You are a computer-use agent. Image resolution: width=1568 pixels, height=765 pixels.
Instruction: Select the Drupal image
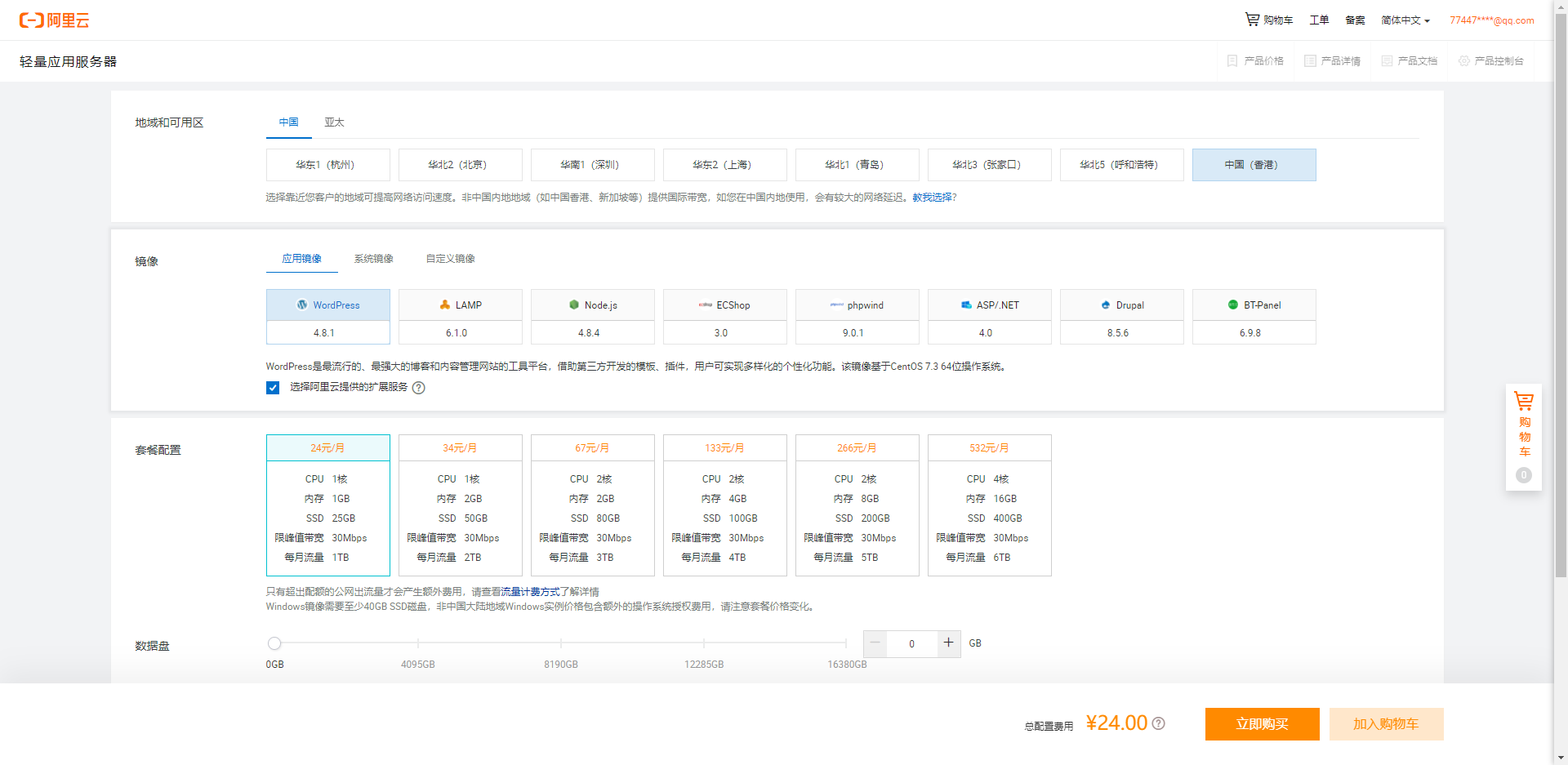tap(1122, 305)
